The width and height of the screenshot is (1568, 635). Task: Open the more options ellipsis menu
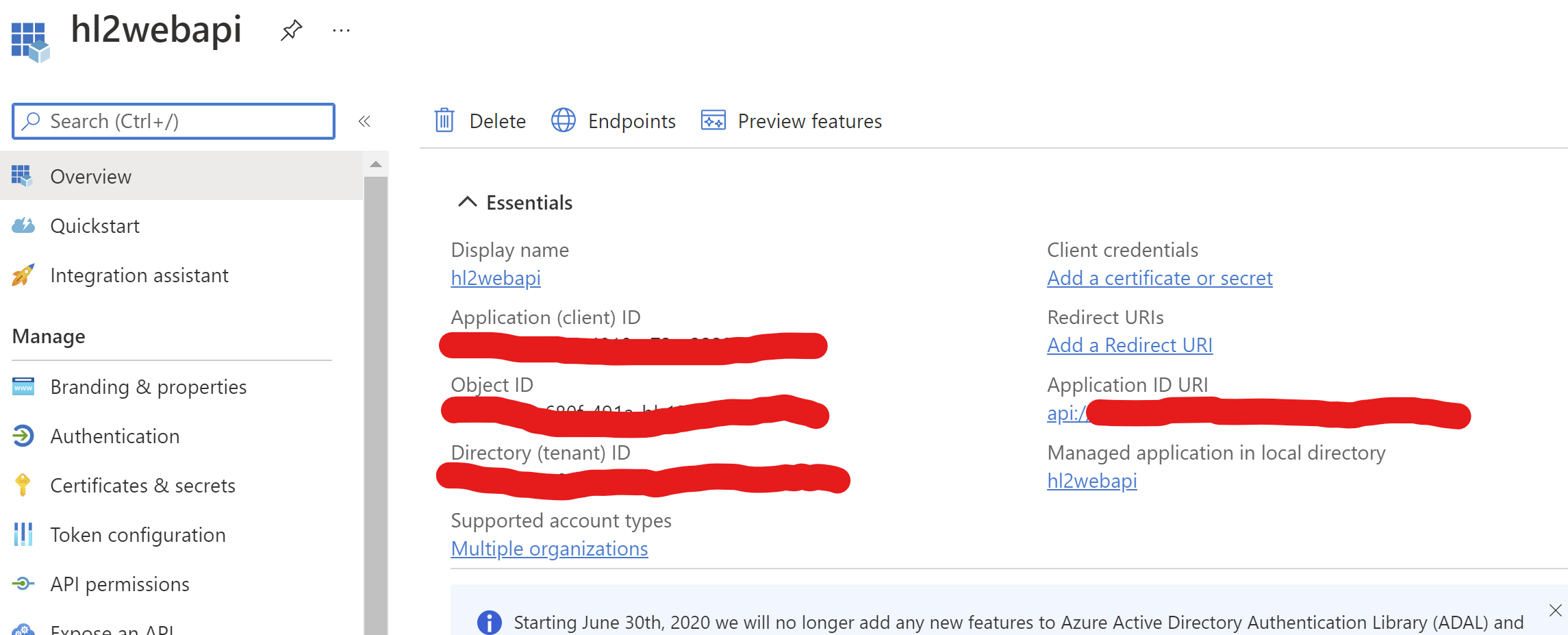[x=341, y=30]
